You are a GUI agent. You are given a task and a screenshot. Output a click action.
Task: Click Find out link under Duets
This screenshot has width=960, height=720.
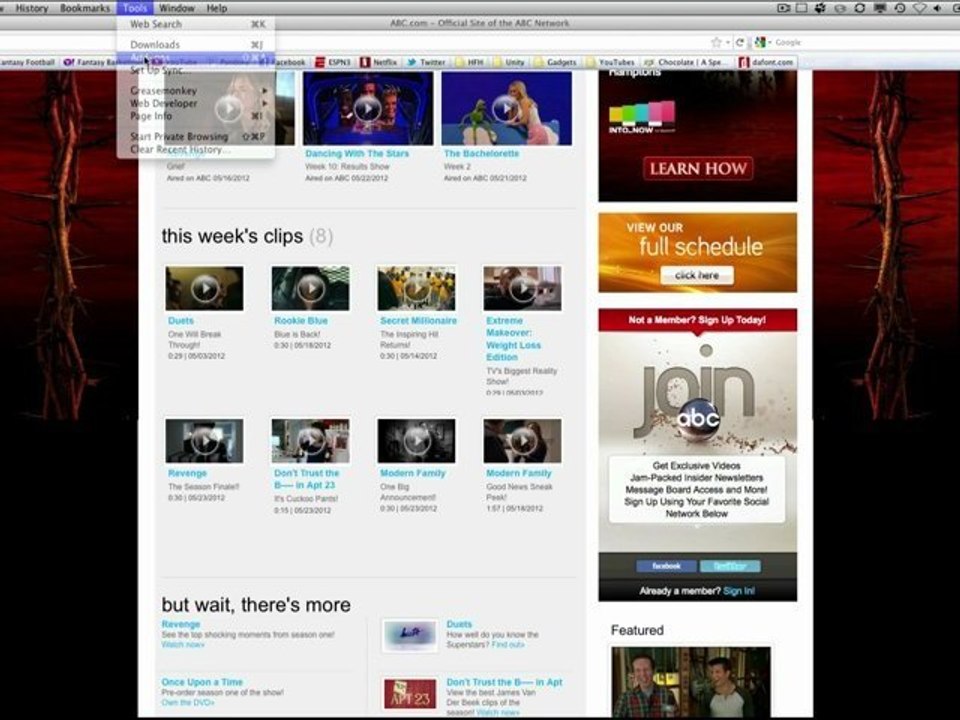pos(508,645)
